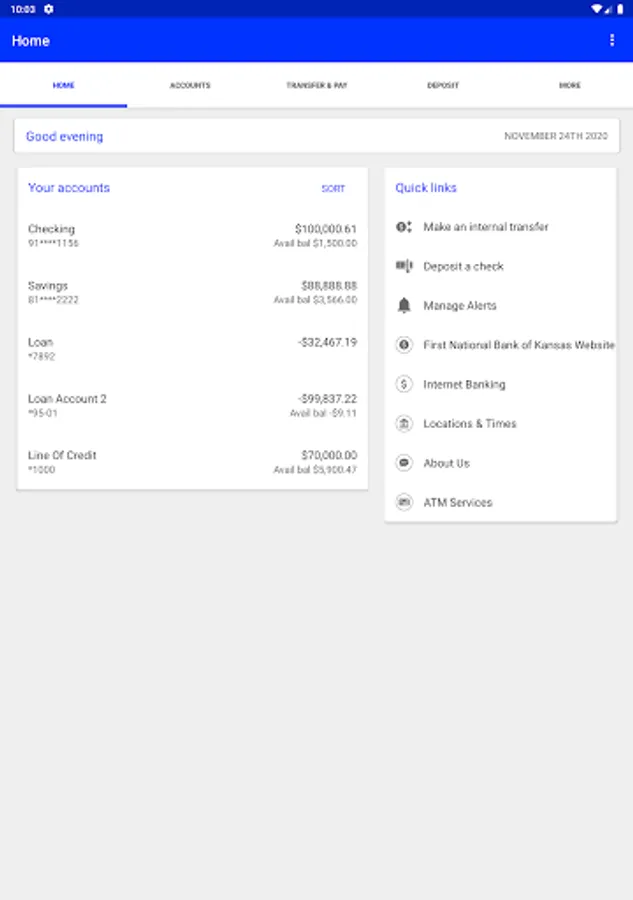The image size is (633, 900).
Task: Click the Internet Banking dollar icon
Action: pos(404,384)
